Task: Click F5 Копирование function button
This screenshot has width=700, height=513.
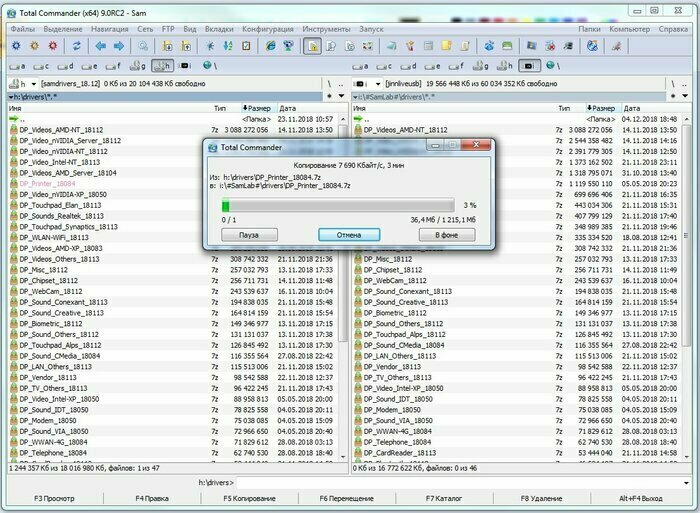Action: pyautogui.click(x=250, y=498)
